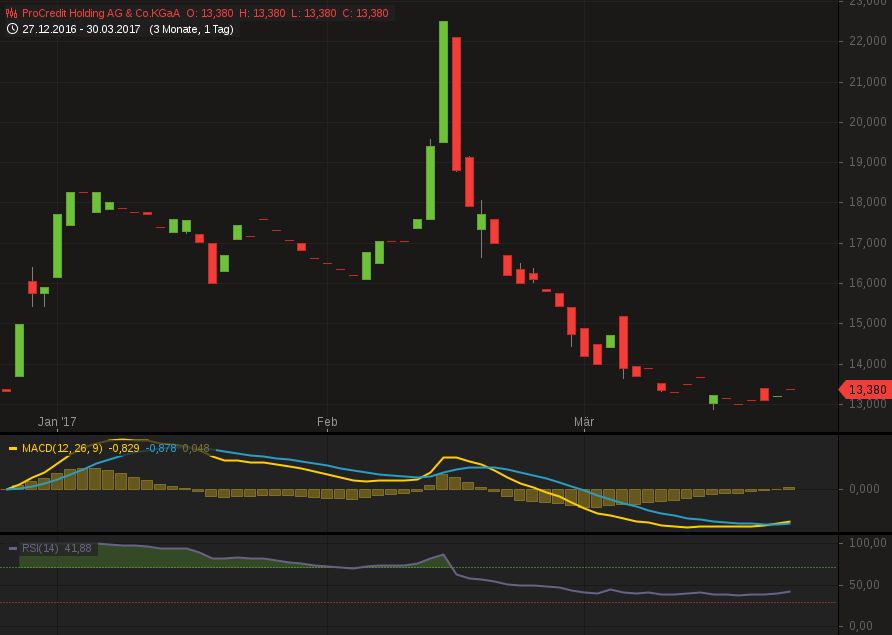The height and width of the screenshot is (635, 892).
Task: Click the clock icon beside the date range
Action: pos(13,30)
